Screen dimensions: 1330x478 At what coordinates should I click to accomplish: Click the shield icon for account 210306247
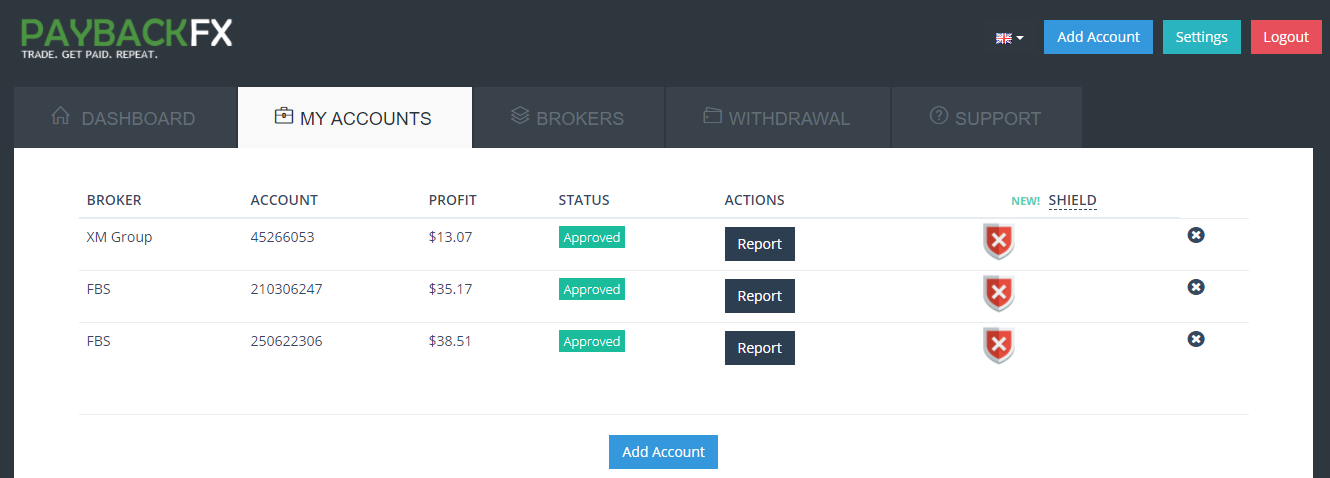point(998,294)
